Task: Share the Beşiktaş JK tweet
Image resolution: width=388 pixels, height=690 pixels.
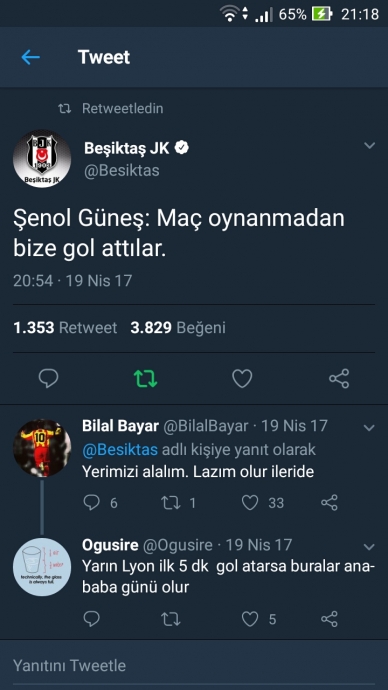Action: pyautogui.click(x=339, y=378)
